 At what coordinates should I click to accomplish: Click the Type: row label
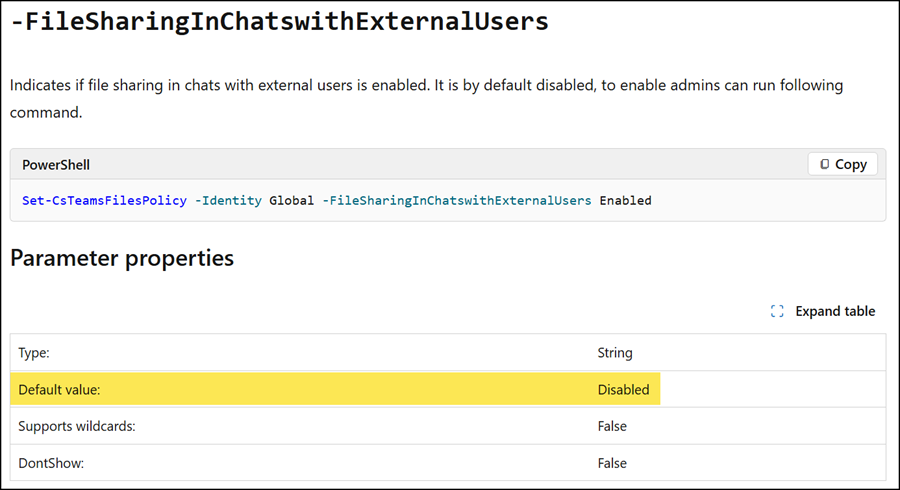pos(34,353)
